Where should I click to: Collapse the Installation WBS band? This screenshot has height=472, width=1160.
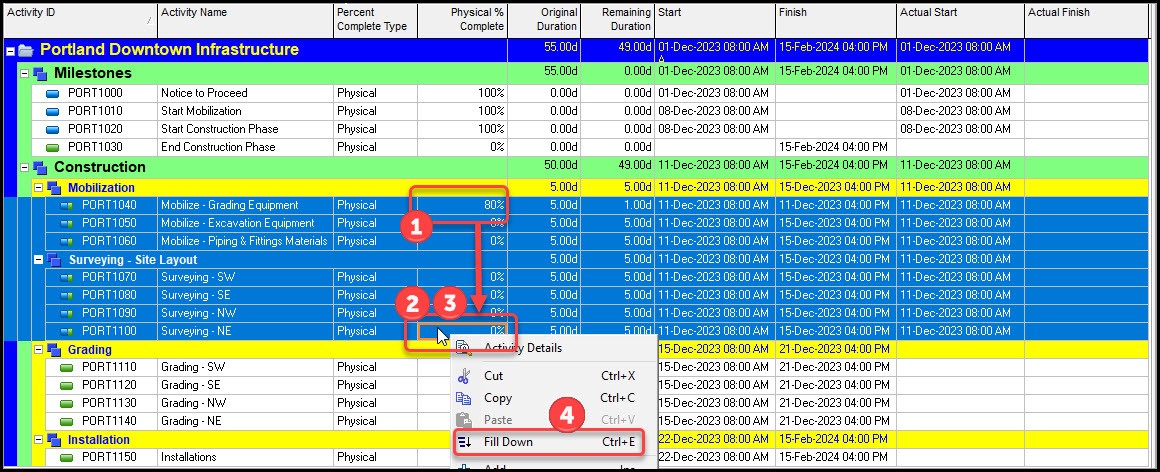[38, 440]
